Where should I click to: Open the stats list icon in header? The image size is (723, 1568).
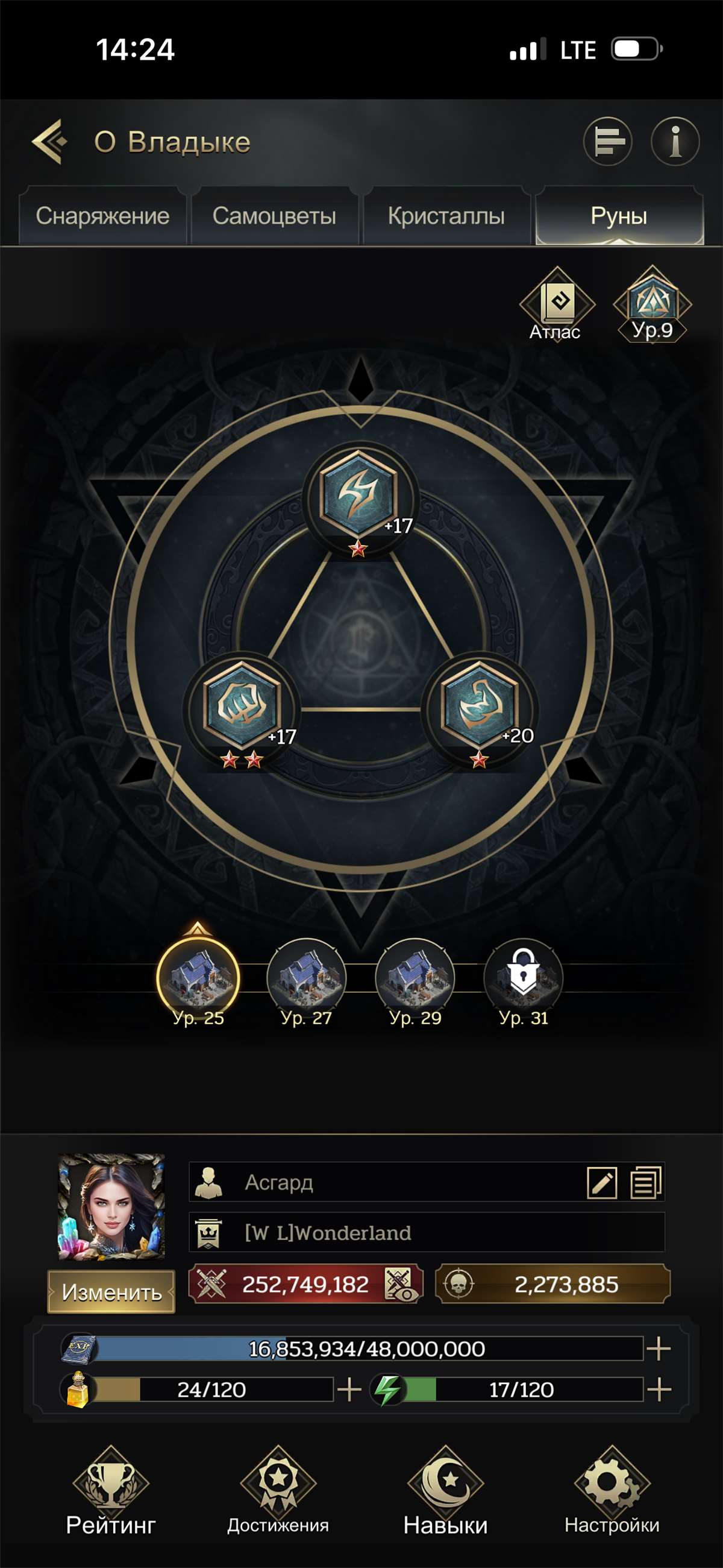pos(607,141)
